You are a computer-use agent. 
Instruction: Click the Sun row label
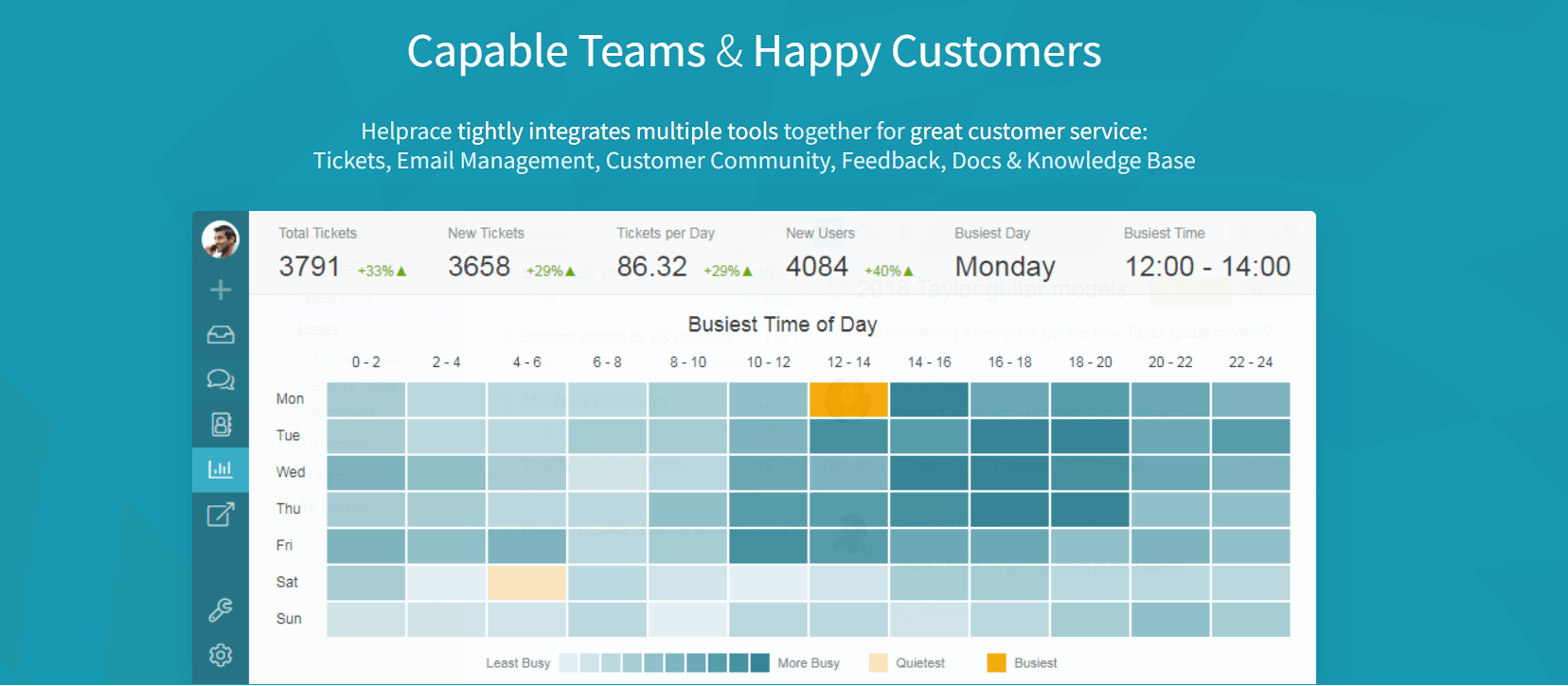[289, 619]
